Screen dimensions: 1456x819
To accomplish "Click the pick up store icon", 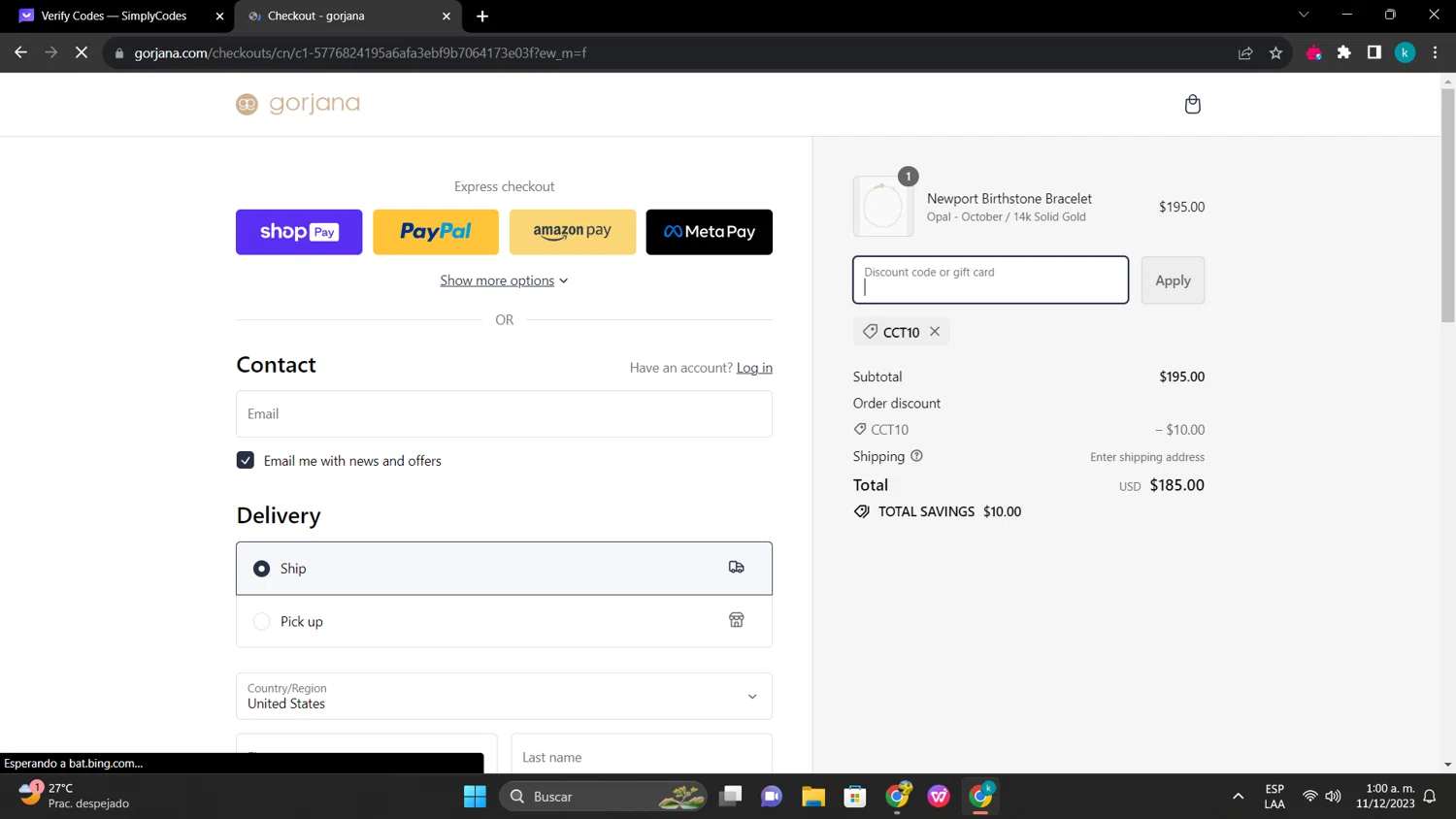I will (x=737, y=620).
